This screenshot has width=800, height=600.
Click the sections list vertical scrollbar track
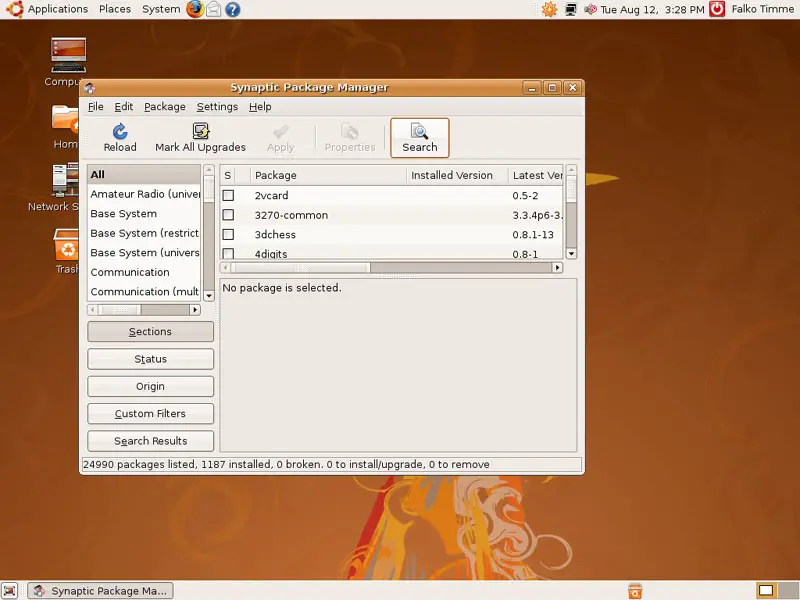(209, 246)
